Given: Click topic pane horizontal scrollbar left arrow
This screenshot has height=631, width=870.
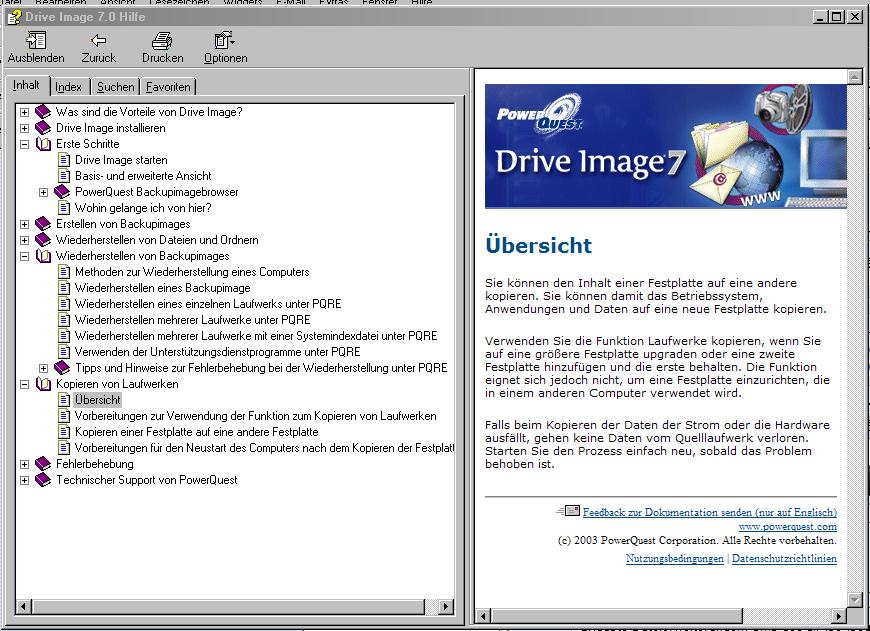Looking at the screenshot, I should pyautogui.click(x=484, y=616).
